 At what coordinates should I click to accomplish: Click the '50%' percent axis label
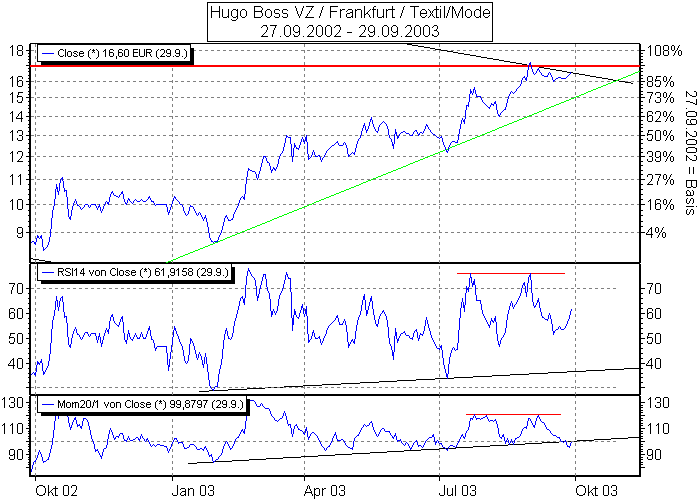click(661, 135)
